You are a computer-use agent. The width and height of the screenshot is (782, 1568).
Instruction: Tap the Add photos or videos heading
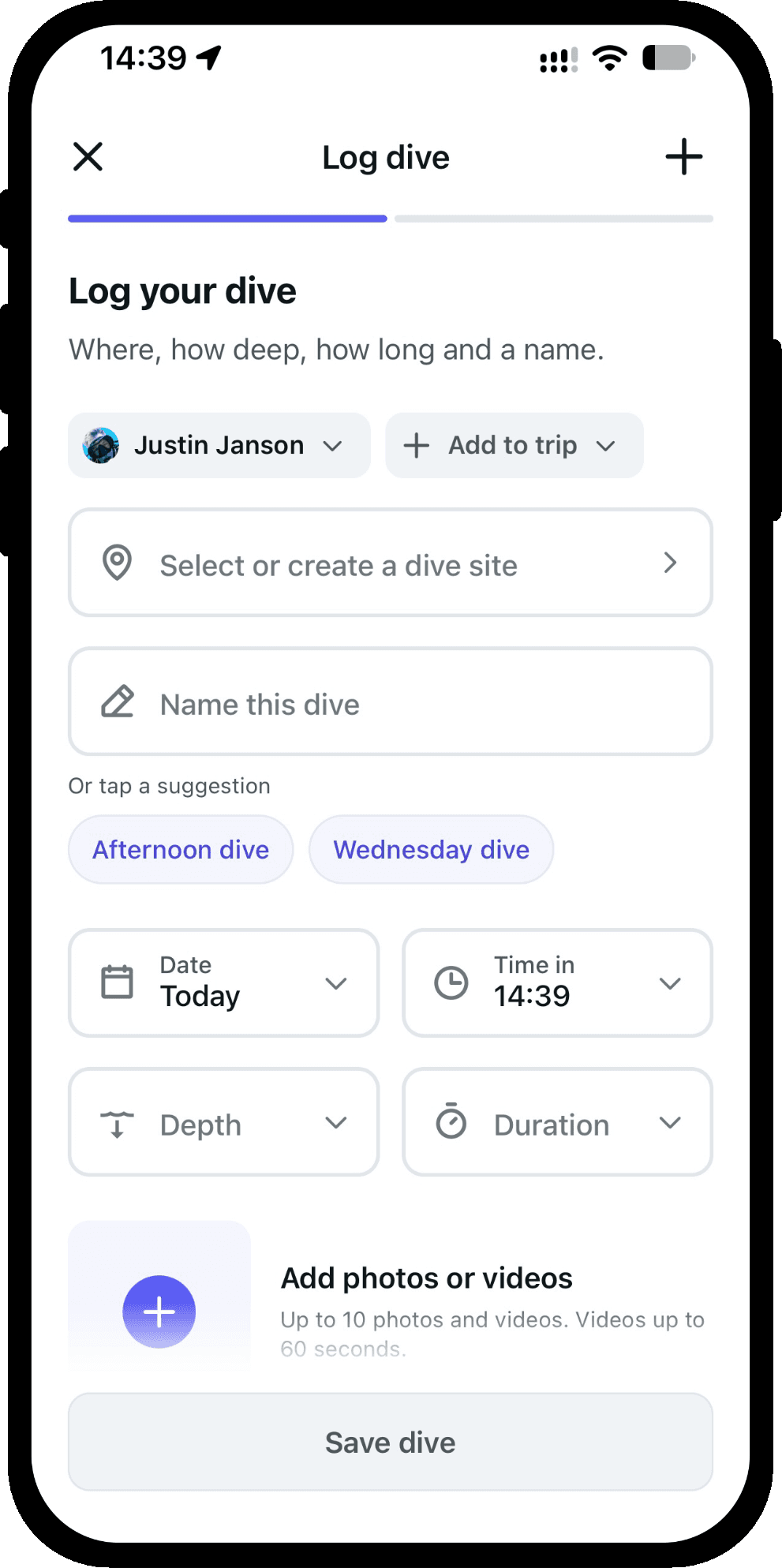pos(427,1278)
